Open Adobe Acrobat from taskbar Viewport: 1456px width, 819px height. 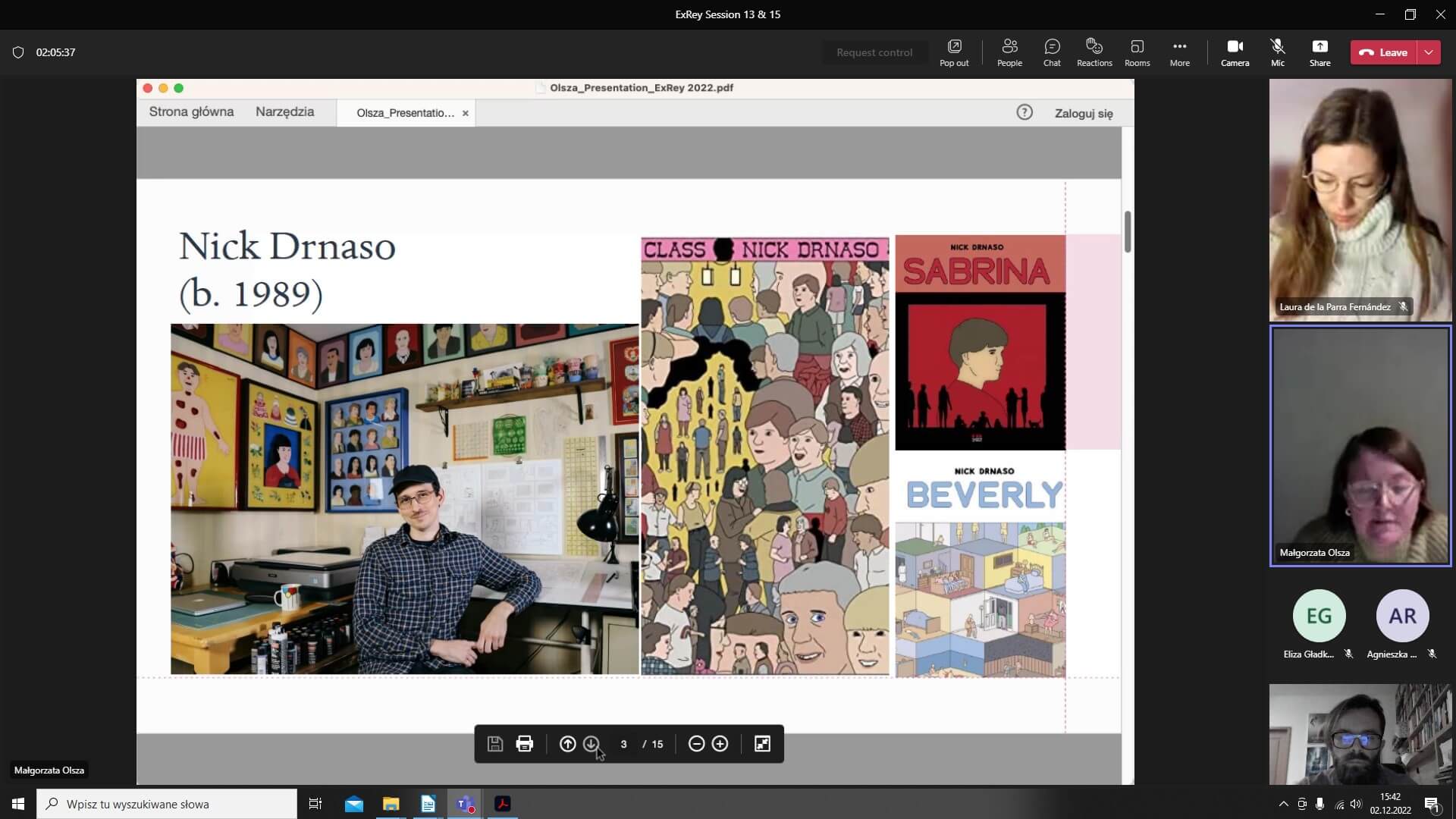coord(502,804)
